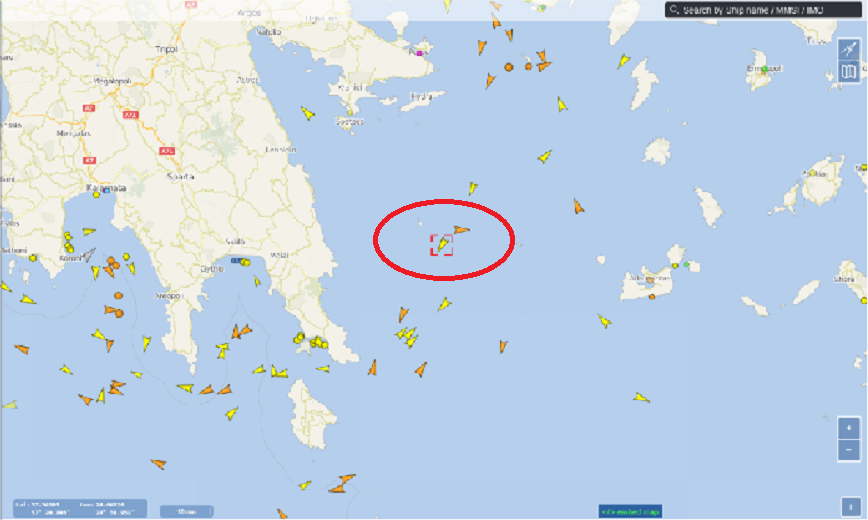868x520 pixels.
Task: Zoom out with the minus button
Action: click(x=849, y=450)
